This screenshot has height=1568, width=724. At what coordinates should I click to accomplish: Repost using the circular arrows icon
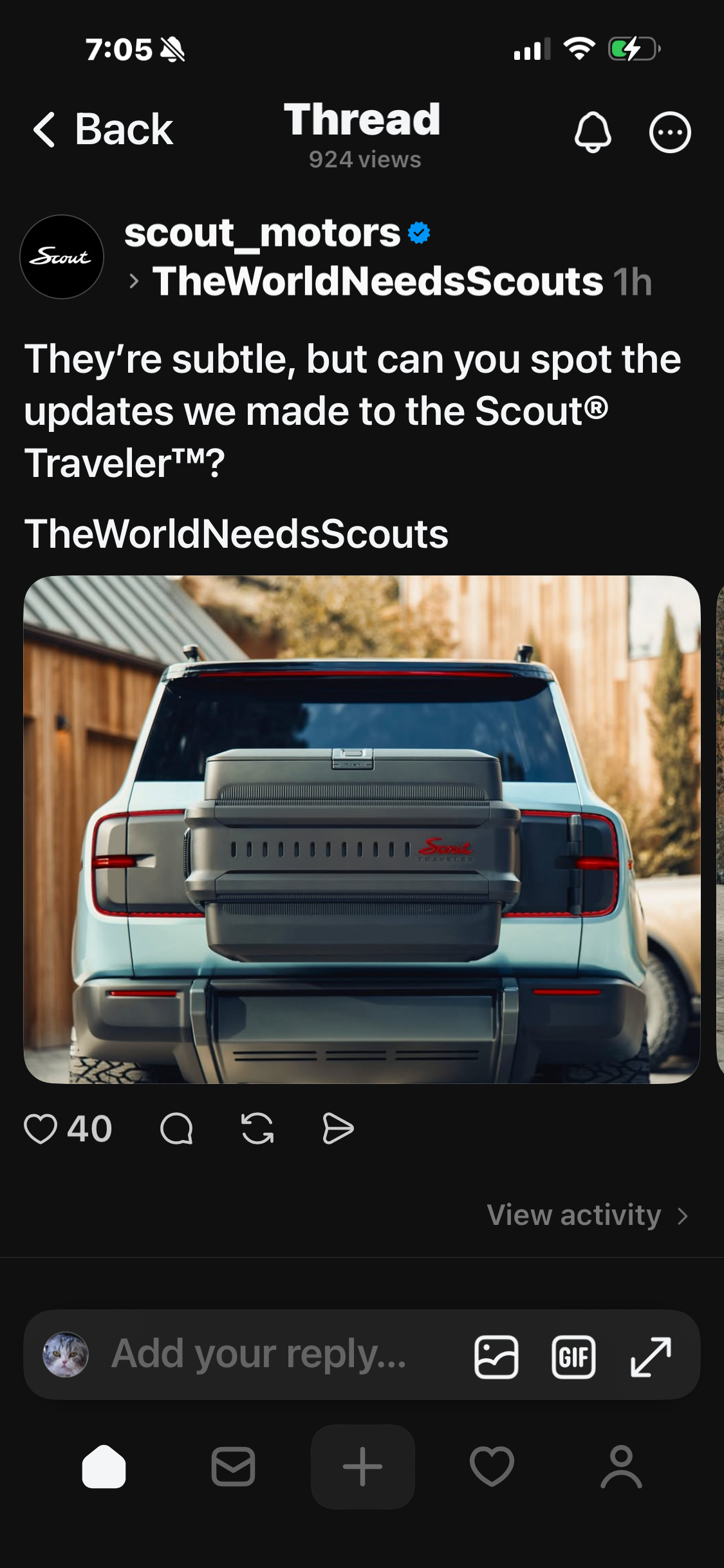pos(257,1129)
